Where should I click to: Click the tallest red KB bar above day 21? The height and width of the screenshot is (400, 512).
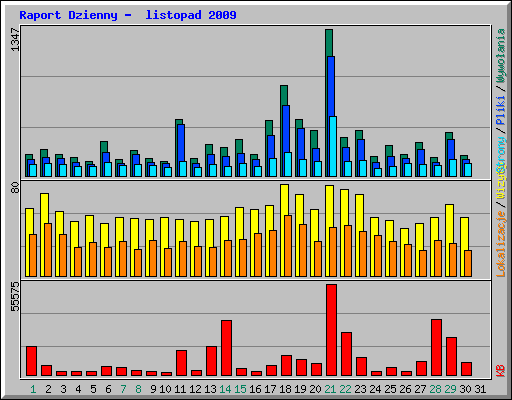[331, 330]
